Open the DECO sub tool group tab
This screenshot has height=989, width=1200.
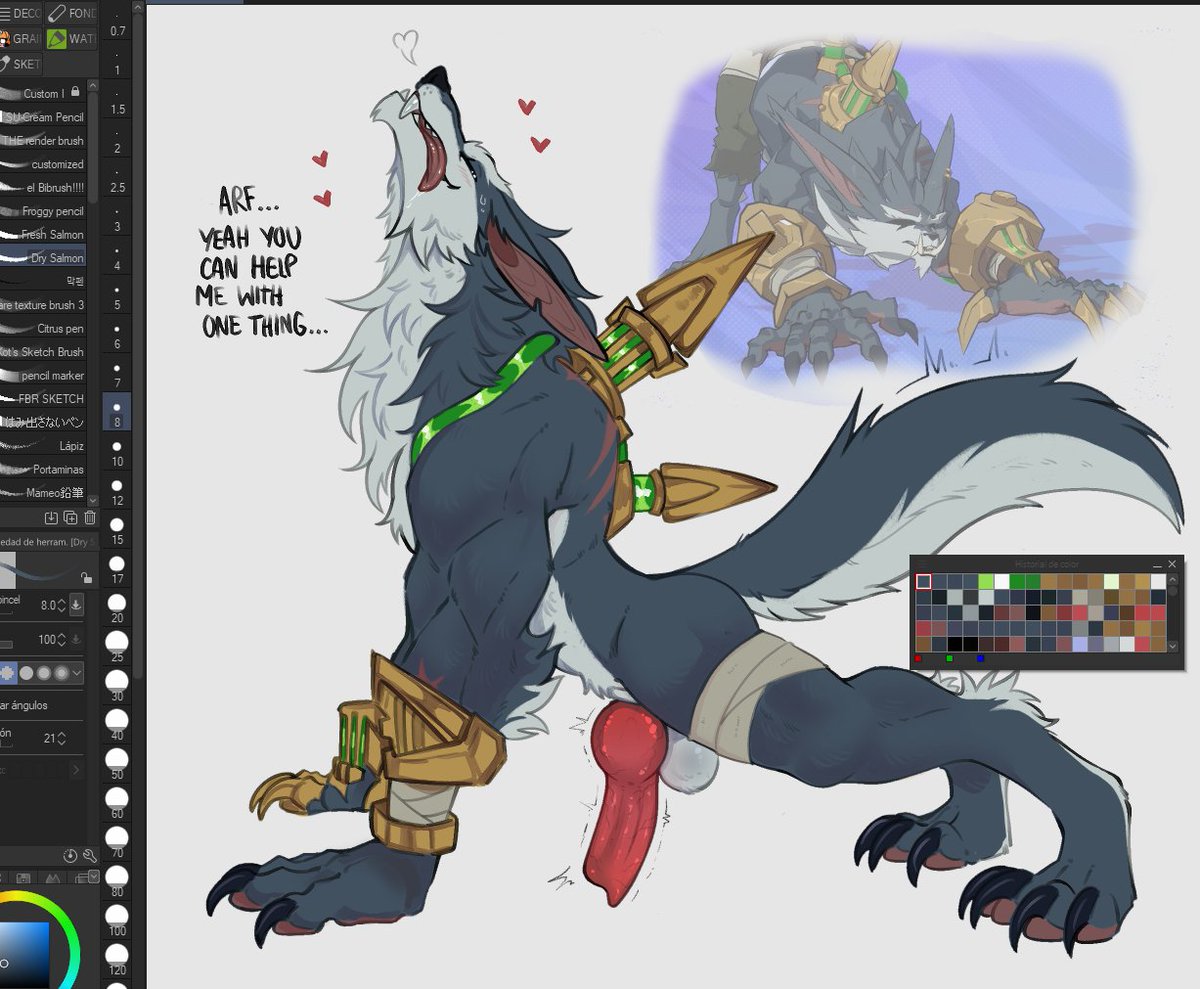tap(21, 13)
